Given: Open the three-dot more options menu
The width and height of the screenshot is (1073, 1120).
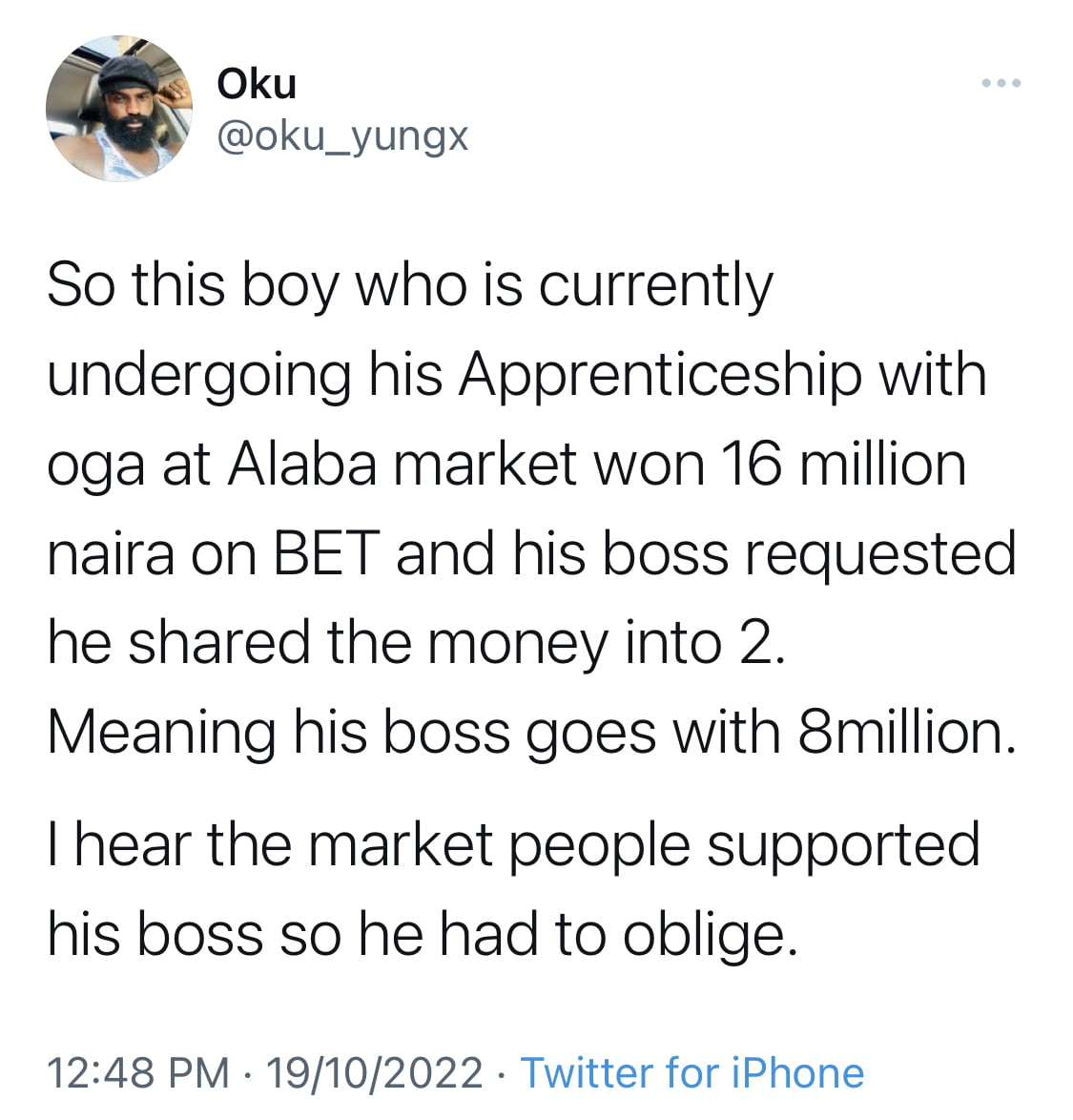Looking at the screenshot, I should pyautogui.click(x=1001, y=83).
